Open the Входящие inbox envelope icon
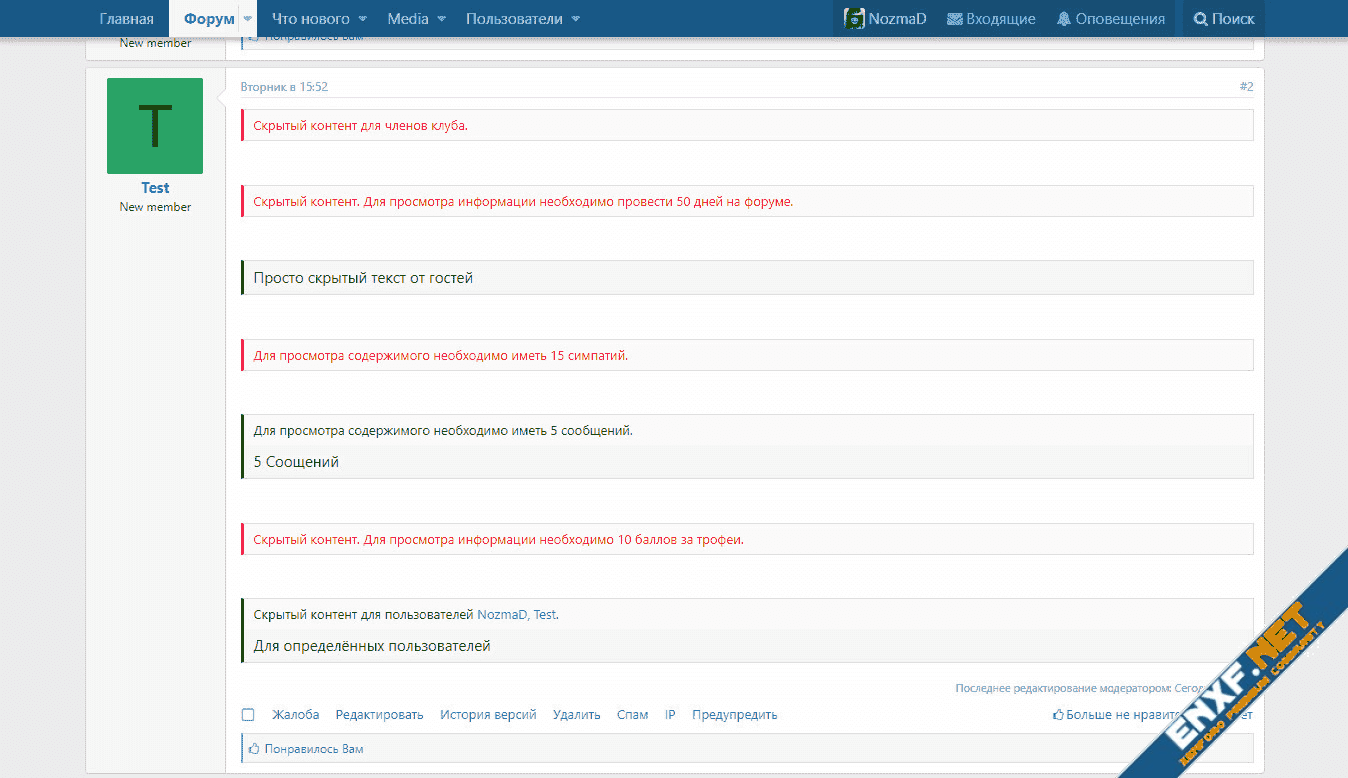 tap(954, 19)
